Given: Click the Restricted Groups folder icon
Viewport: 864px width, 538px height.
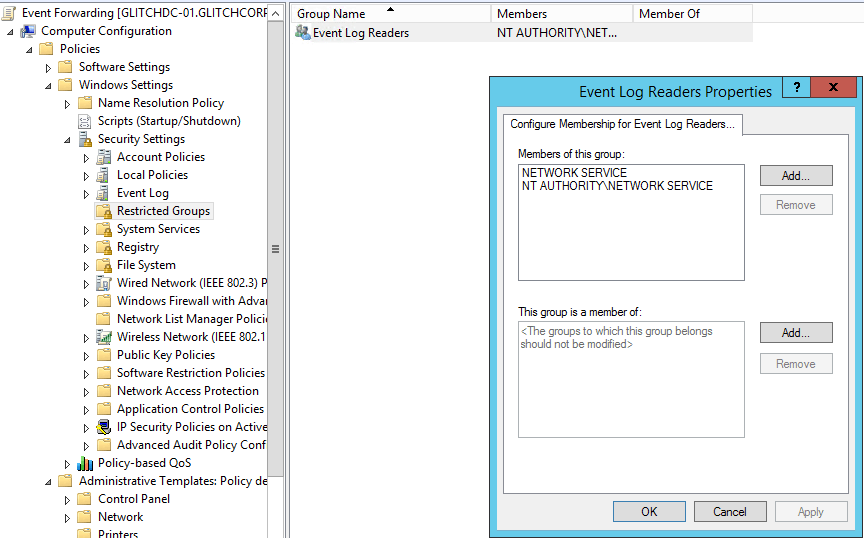Looking at the screenshot, I should click(104, 211).
